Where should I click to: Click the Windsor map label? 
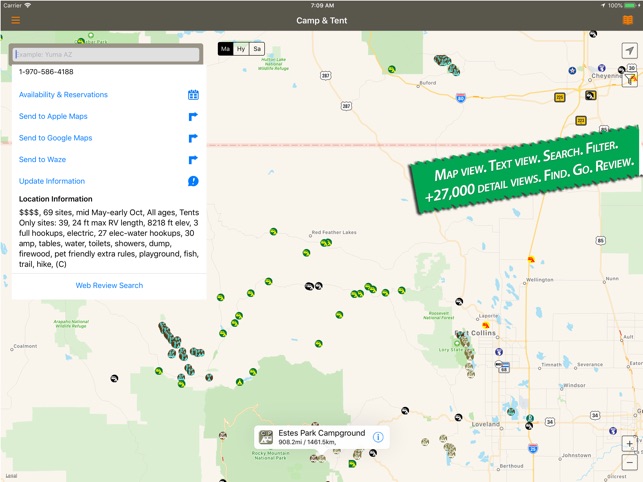point(574,385)
